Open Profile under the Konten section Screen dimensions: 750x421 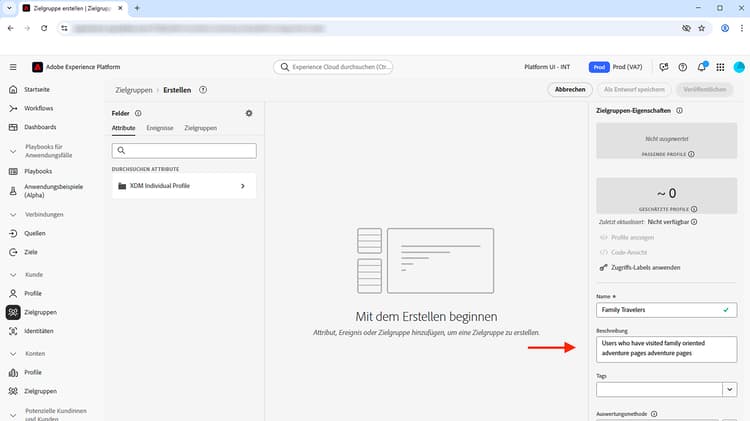tap(33, 372)
